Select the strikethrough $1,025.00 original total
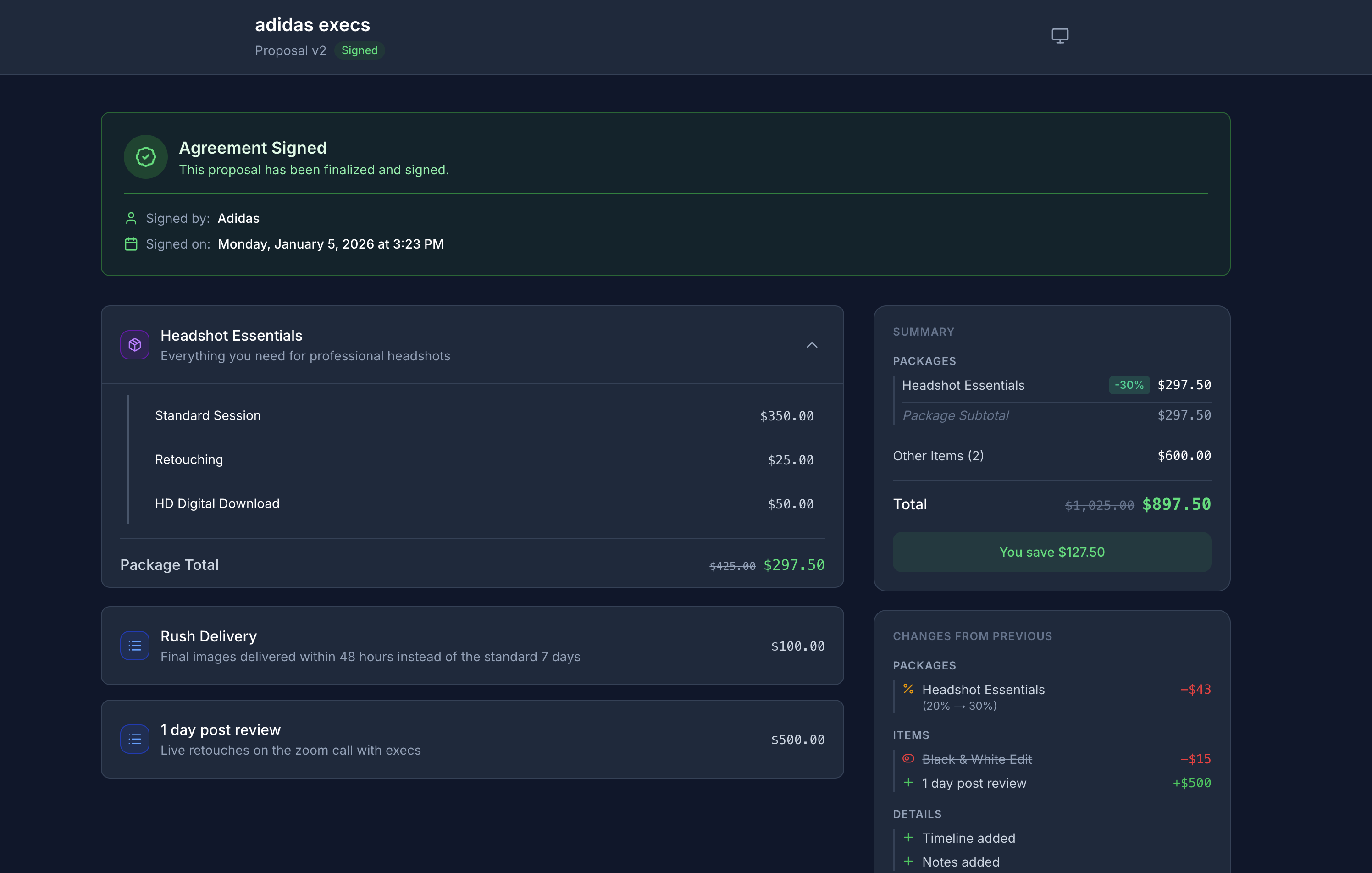The height and width of the screenshot is (873, 1372). coord(1099,505)
